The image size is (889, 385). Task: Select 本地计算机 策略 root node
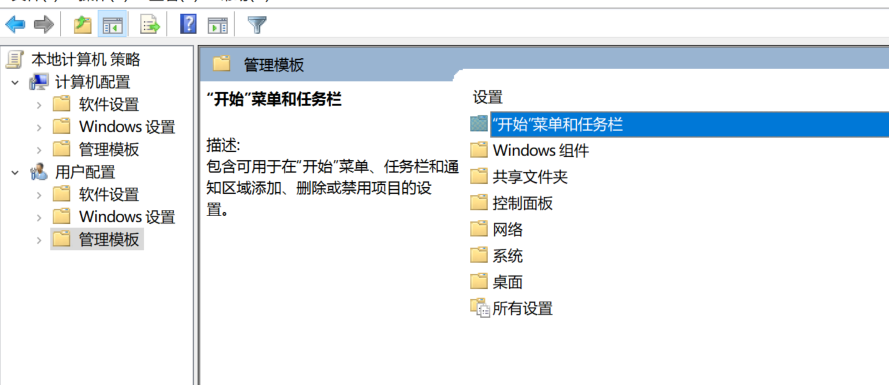tap(85, 60)
